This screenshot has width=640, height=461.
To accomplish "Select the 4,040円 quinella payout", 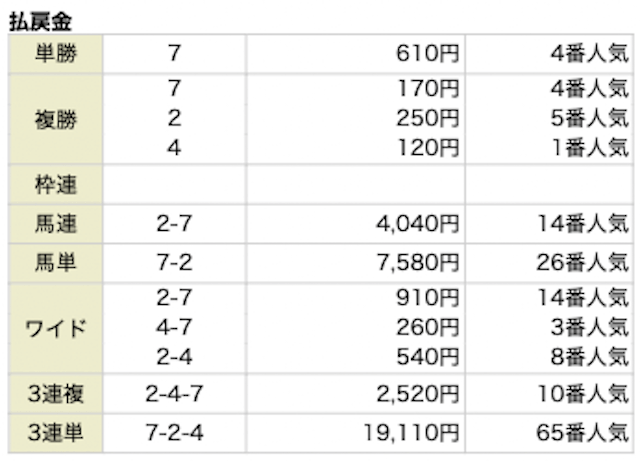I will coord(418,224).
